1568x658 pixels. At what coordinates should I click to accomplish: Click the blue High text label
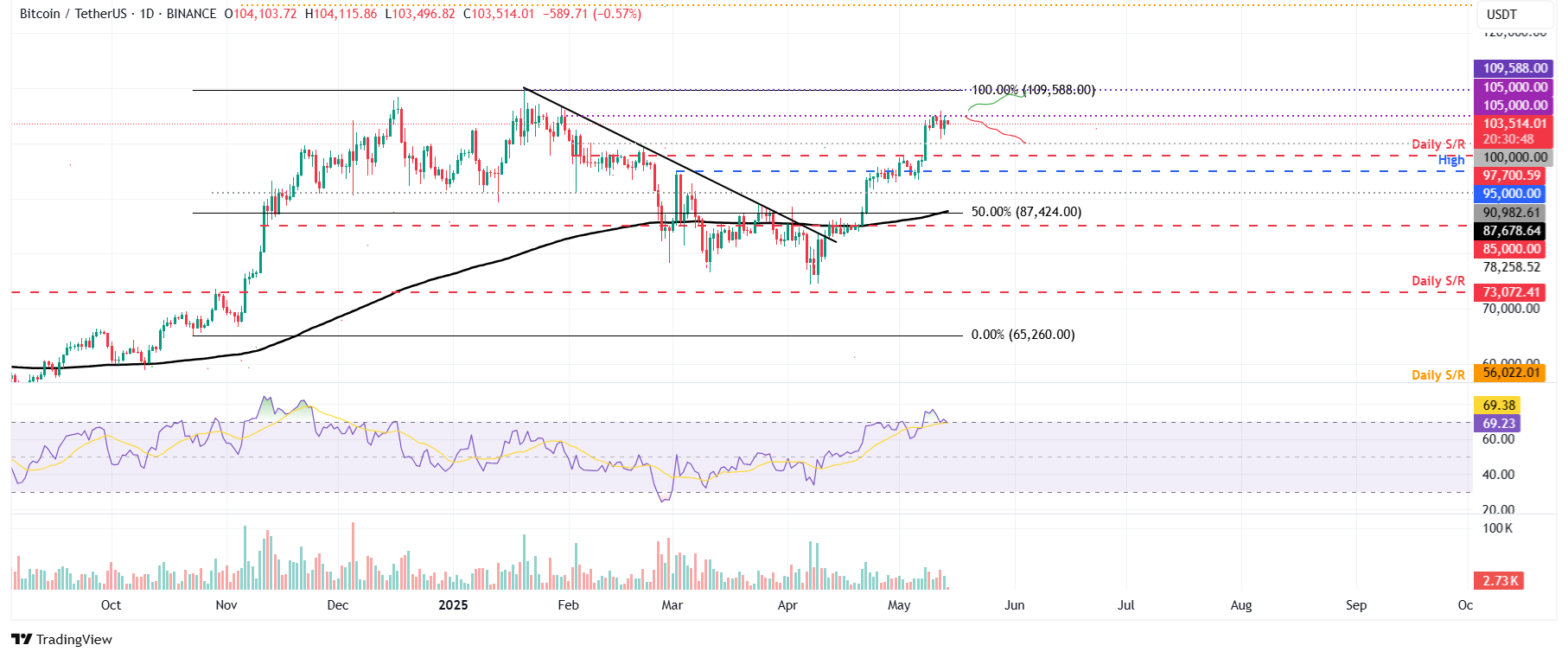pyautogui.click(x=1451, y=160)
